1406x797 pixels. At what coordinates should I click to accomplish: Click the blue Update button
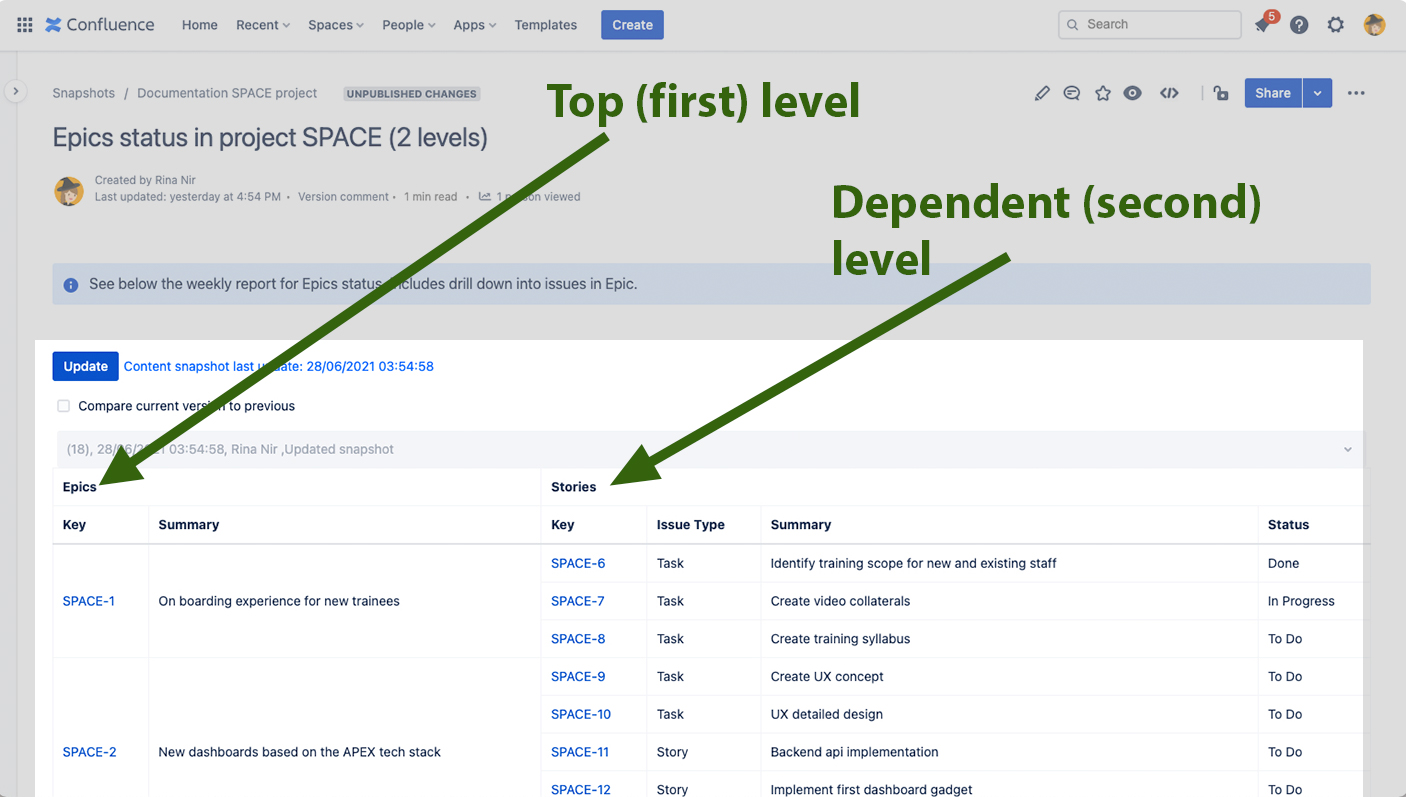[86, 366]
